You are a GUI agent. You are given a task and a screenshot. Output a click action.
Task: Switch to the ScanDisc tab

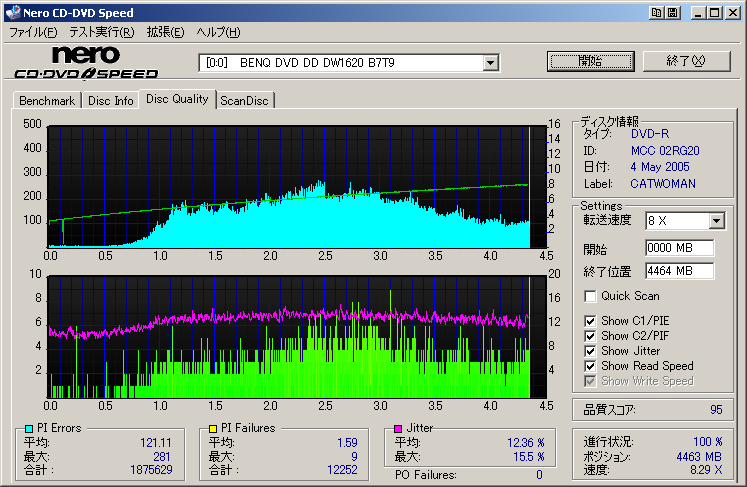click(244, 101)
